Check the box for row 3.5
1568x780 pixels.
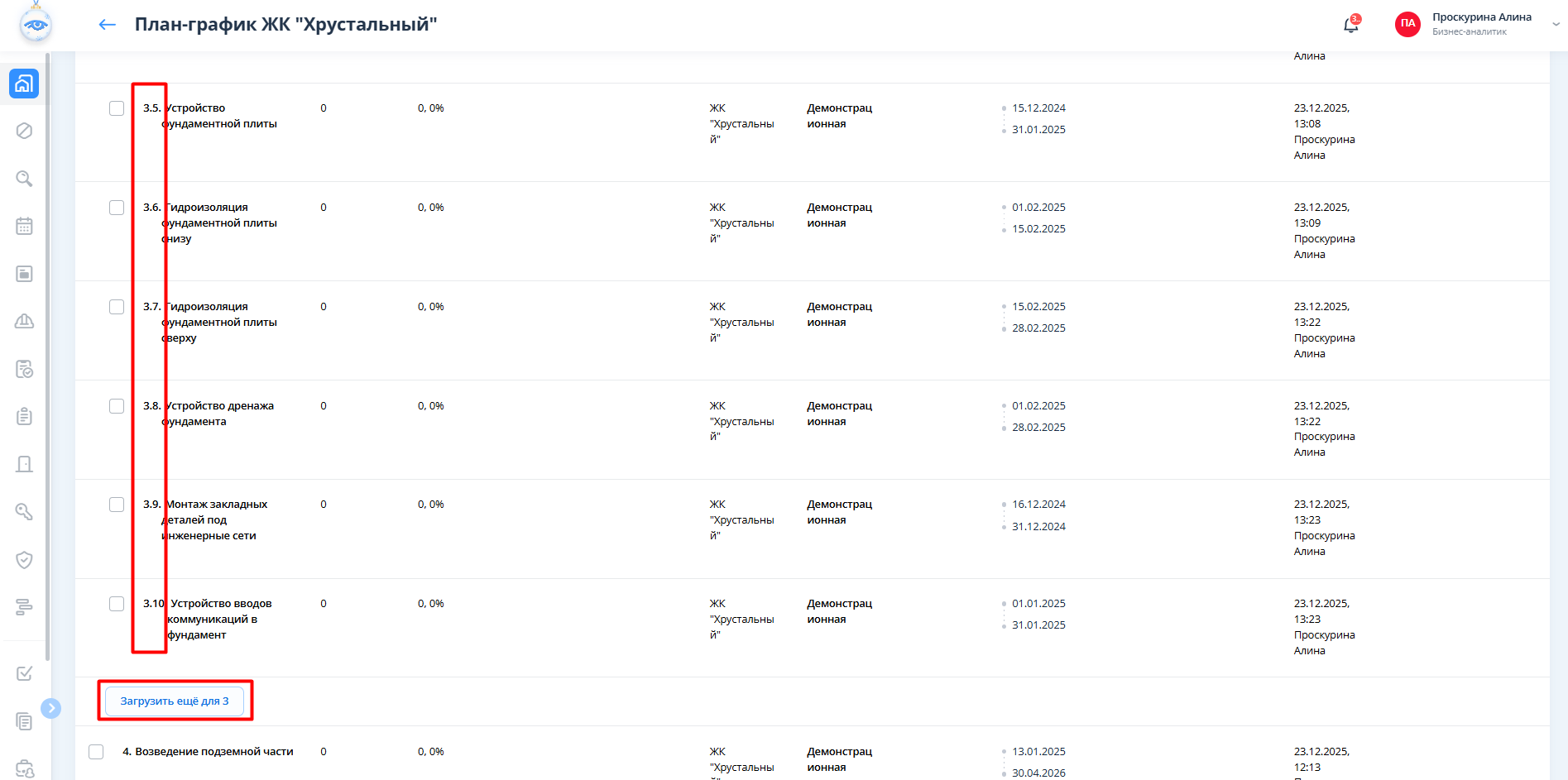[x=117, y=108]
